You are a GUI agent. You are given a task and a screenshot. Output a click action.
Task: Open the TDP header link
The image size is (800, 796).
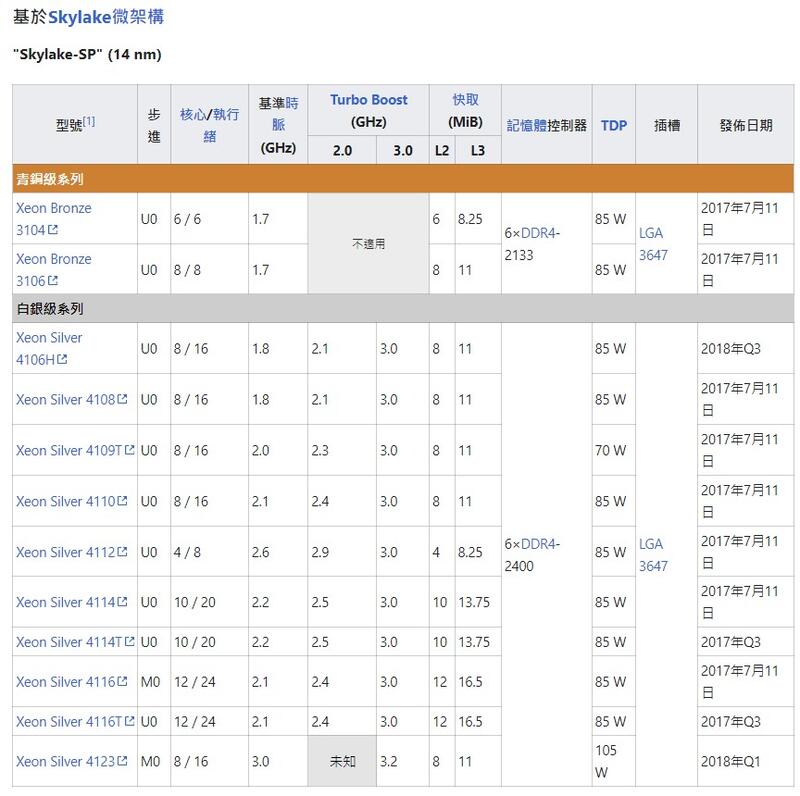point(613,126)
